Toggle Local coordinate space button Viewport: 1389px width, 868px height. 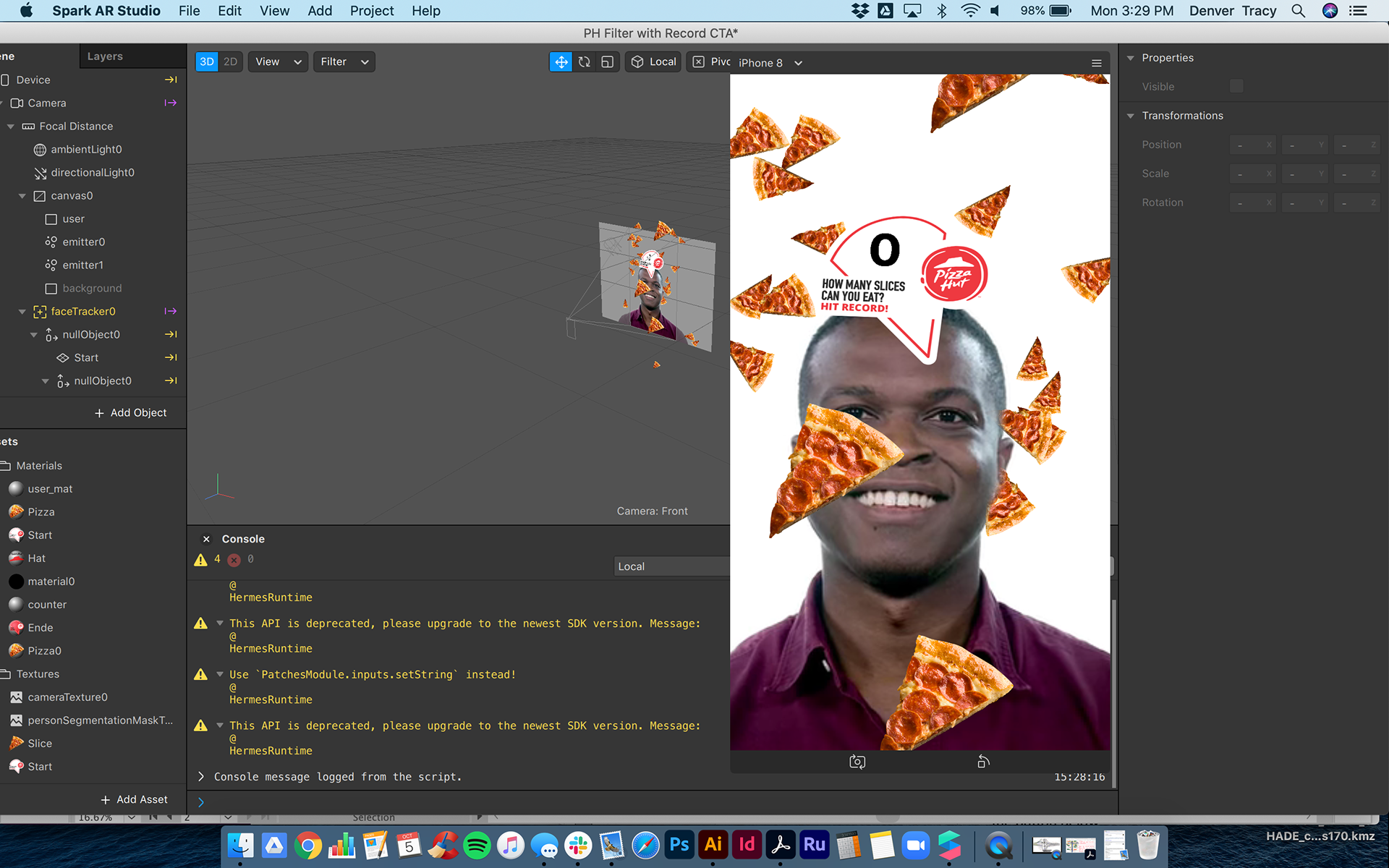(x=653, y=62)
